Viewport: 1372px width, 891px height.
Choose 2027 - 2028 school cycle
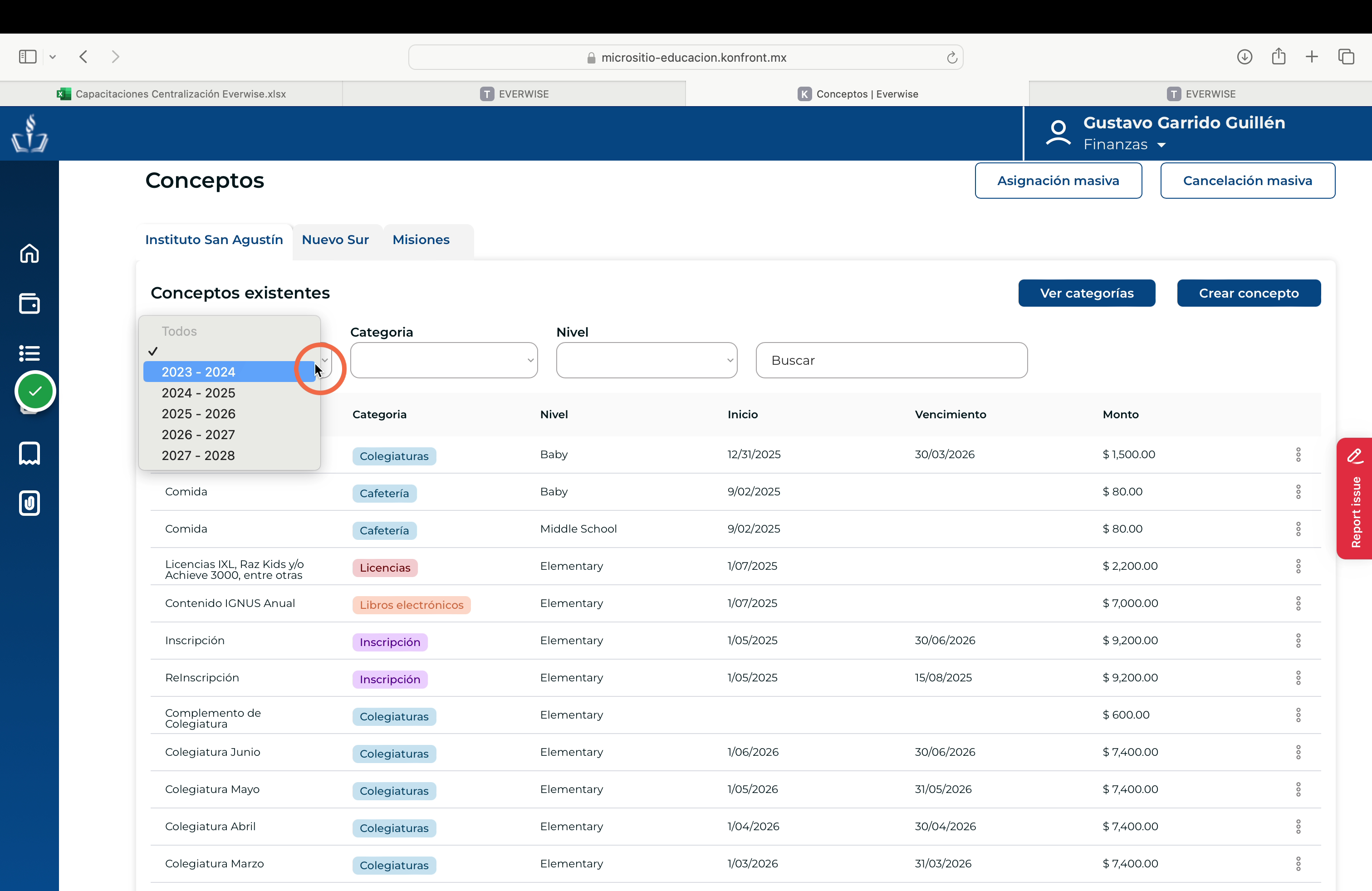click(x=230, y=455)
